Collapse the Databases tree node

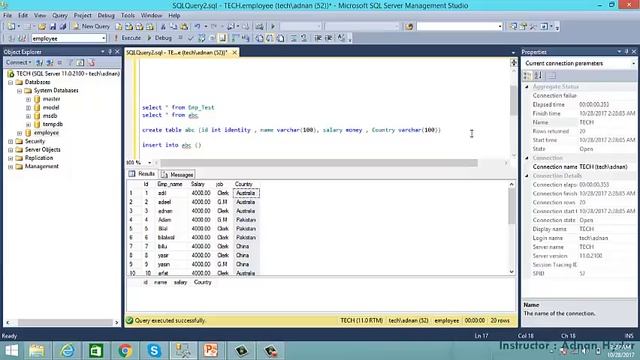[x=11, y=82]
